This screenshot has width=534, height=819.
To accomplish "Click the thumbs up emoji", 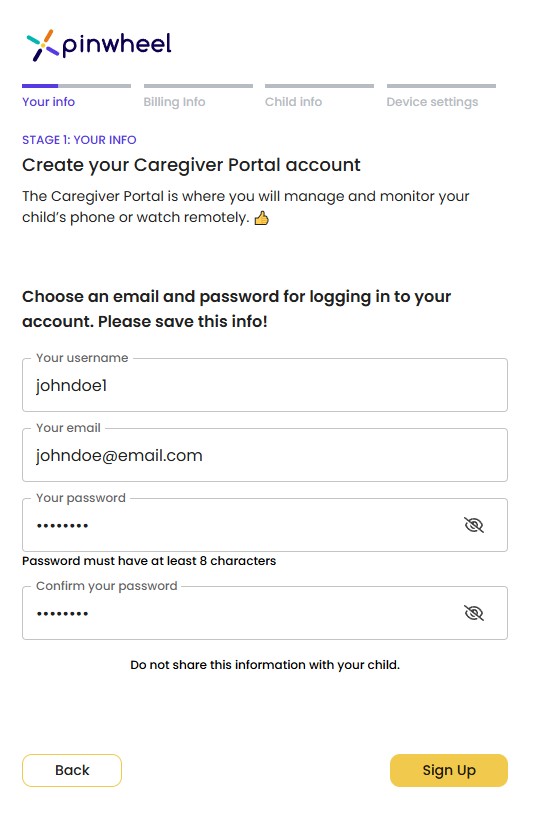I will click(x=261, y=218).
